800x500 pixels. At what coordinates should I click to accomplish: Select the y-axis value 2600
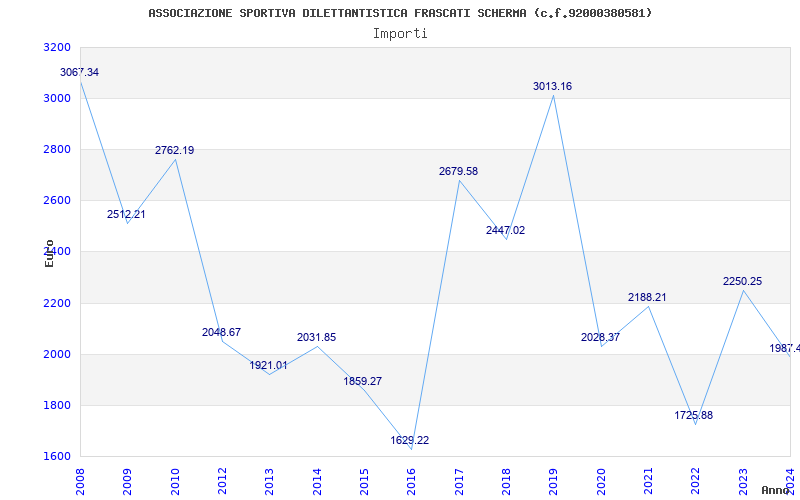point(57,201)
